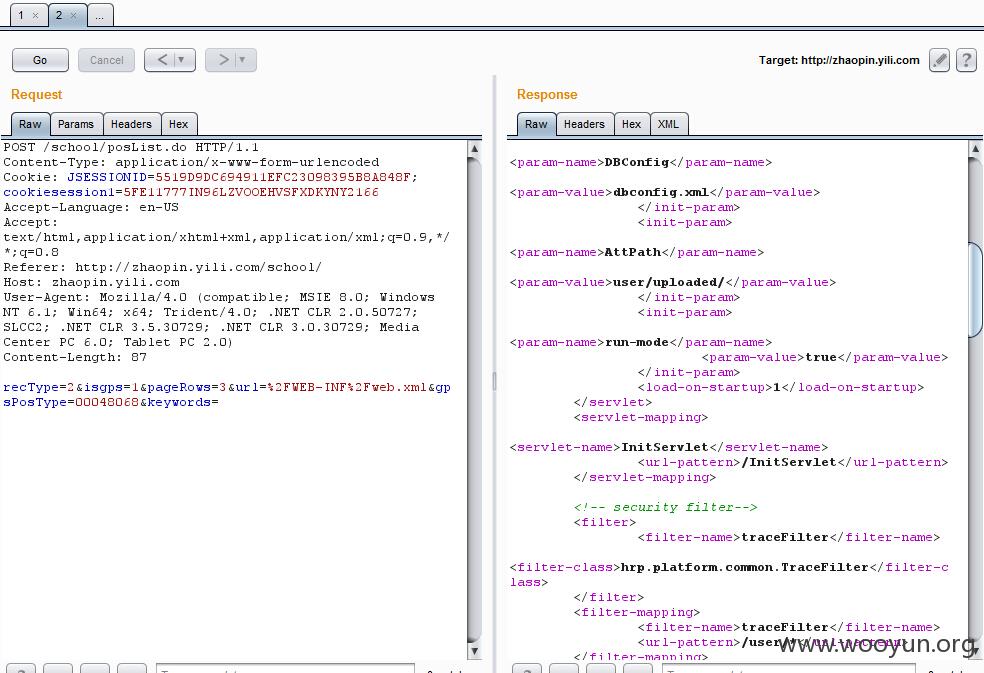The height and width of the screenshot is (673, 984).
Task: Click the run-mode param-name in response
Action: pyautogui.click(x=641, y=343)
